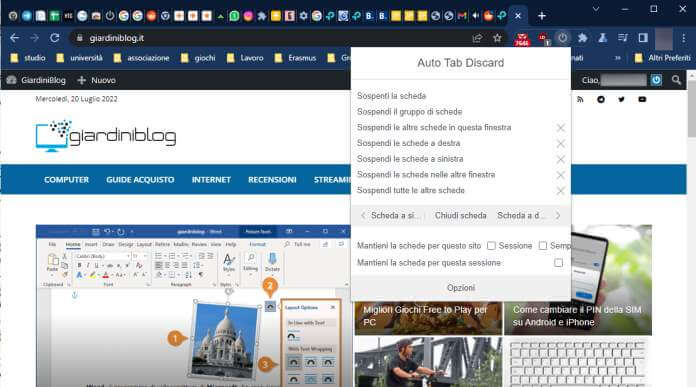The width and height of the screenshot is (696, 387).
Task: Open the 'studio' bookmarks folder
Action: pyautogui.click(x=28, y=58)
